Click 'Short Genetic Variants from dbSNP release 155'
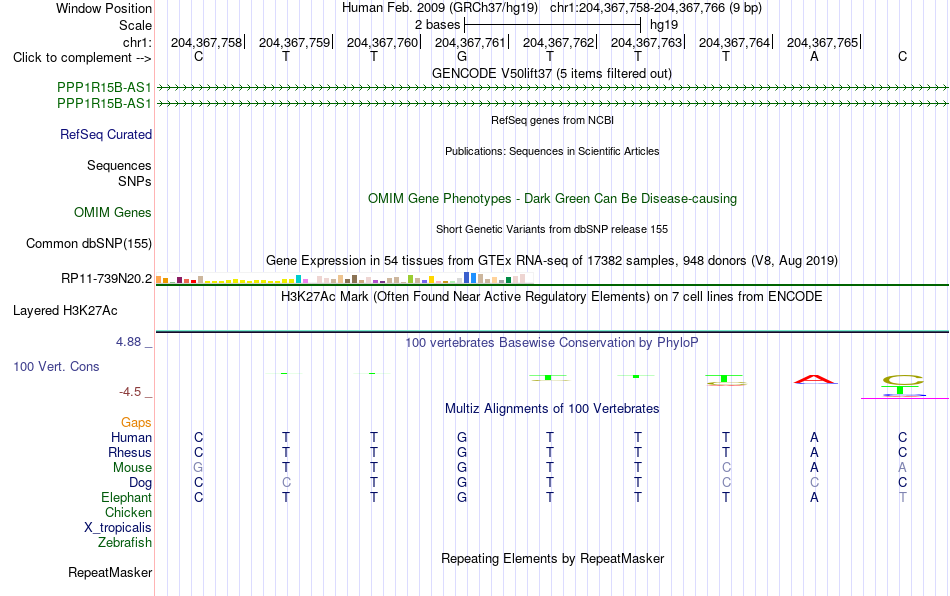Viewport: 950px width, 596px height. [x=552, y=230]
